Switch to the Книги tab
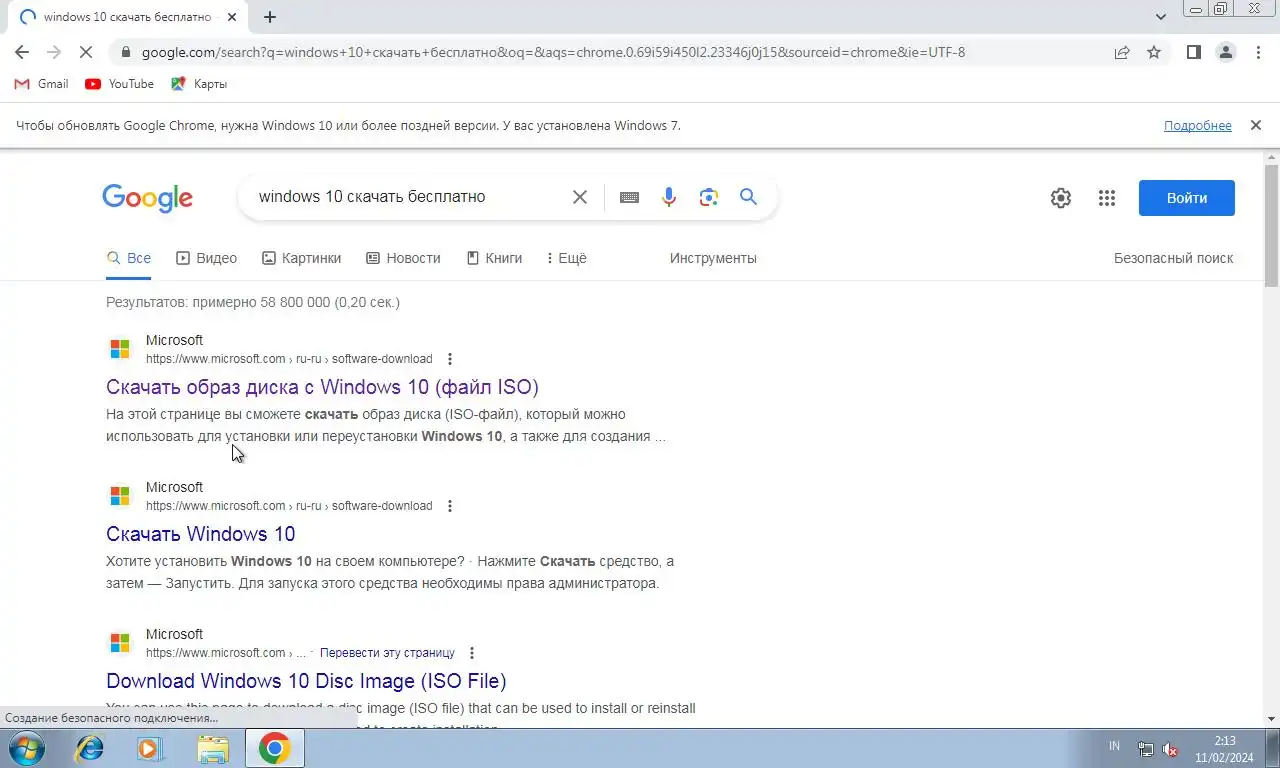Viewport: 1280px width, 768px height. [495, 258]
